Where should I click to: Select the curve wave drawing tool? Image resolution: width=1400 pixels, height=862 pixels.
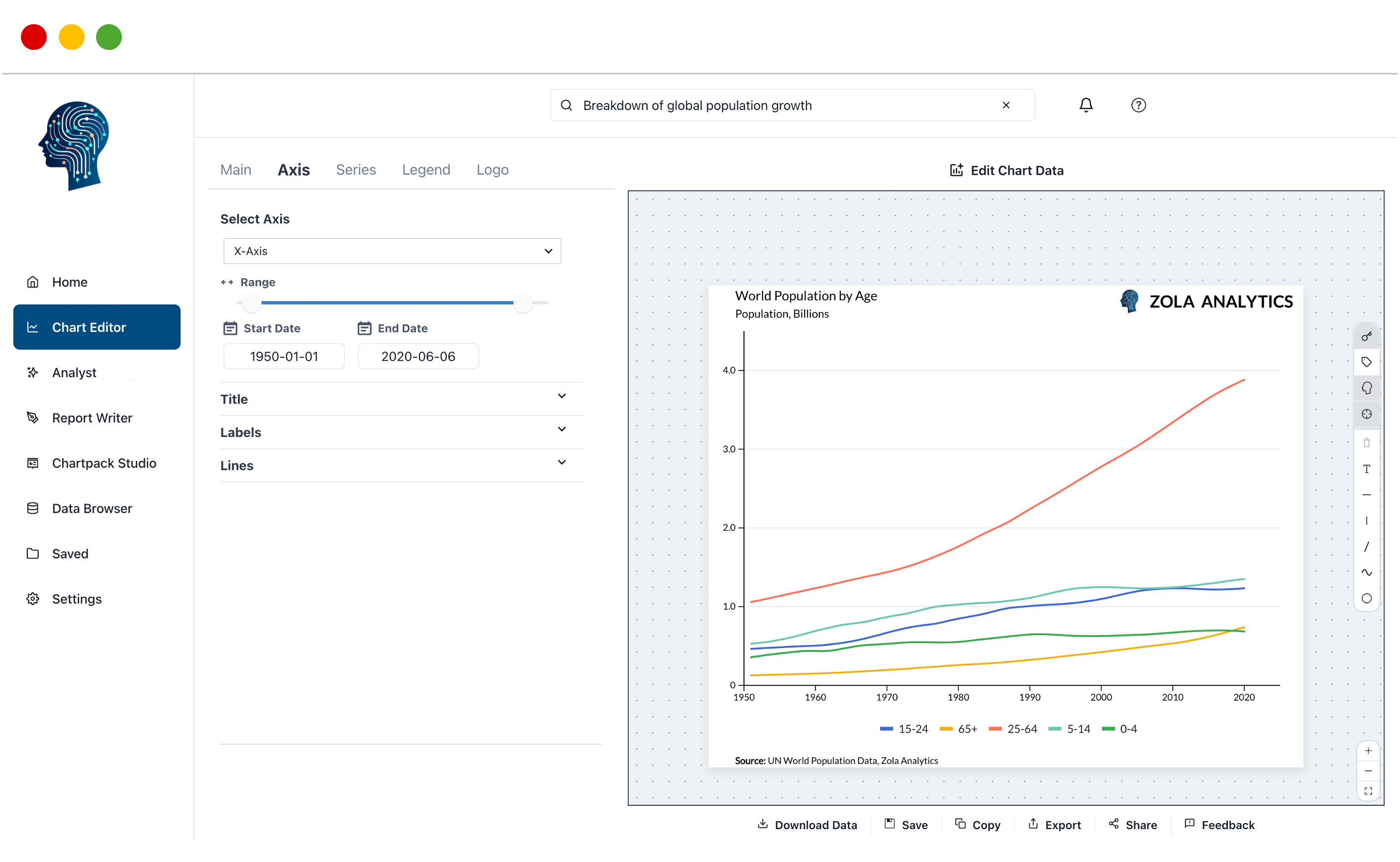[x=1366, y=572]
